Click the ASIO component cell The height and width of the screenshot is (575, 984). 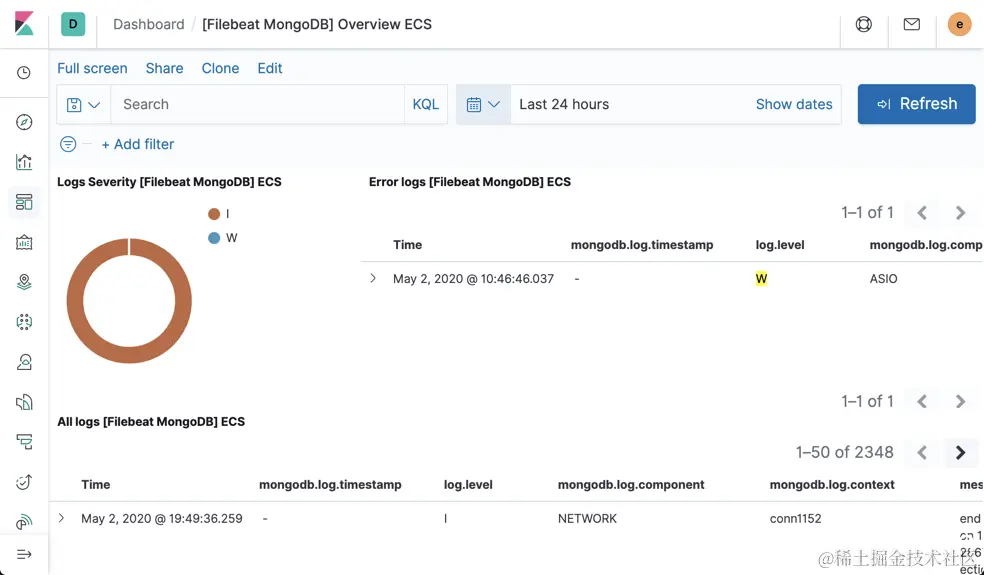click(884, 279)
